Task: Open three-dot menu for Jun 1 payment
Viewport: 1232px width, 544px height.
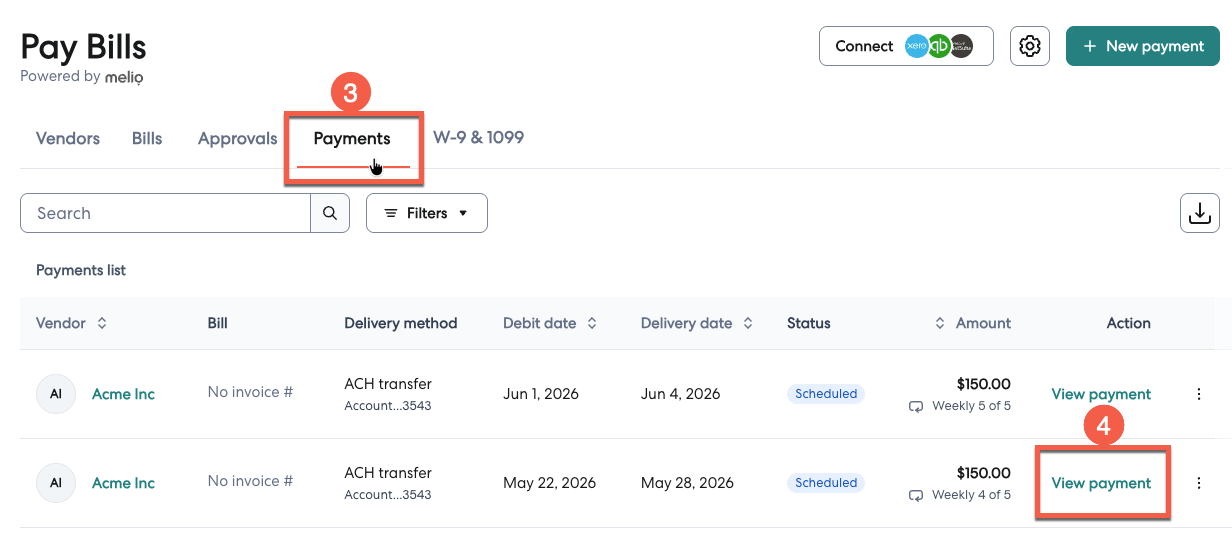Action: point(1199,394)
